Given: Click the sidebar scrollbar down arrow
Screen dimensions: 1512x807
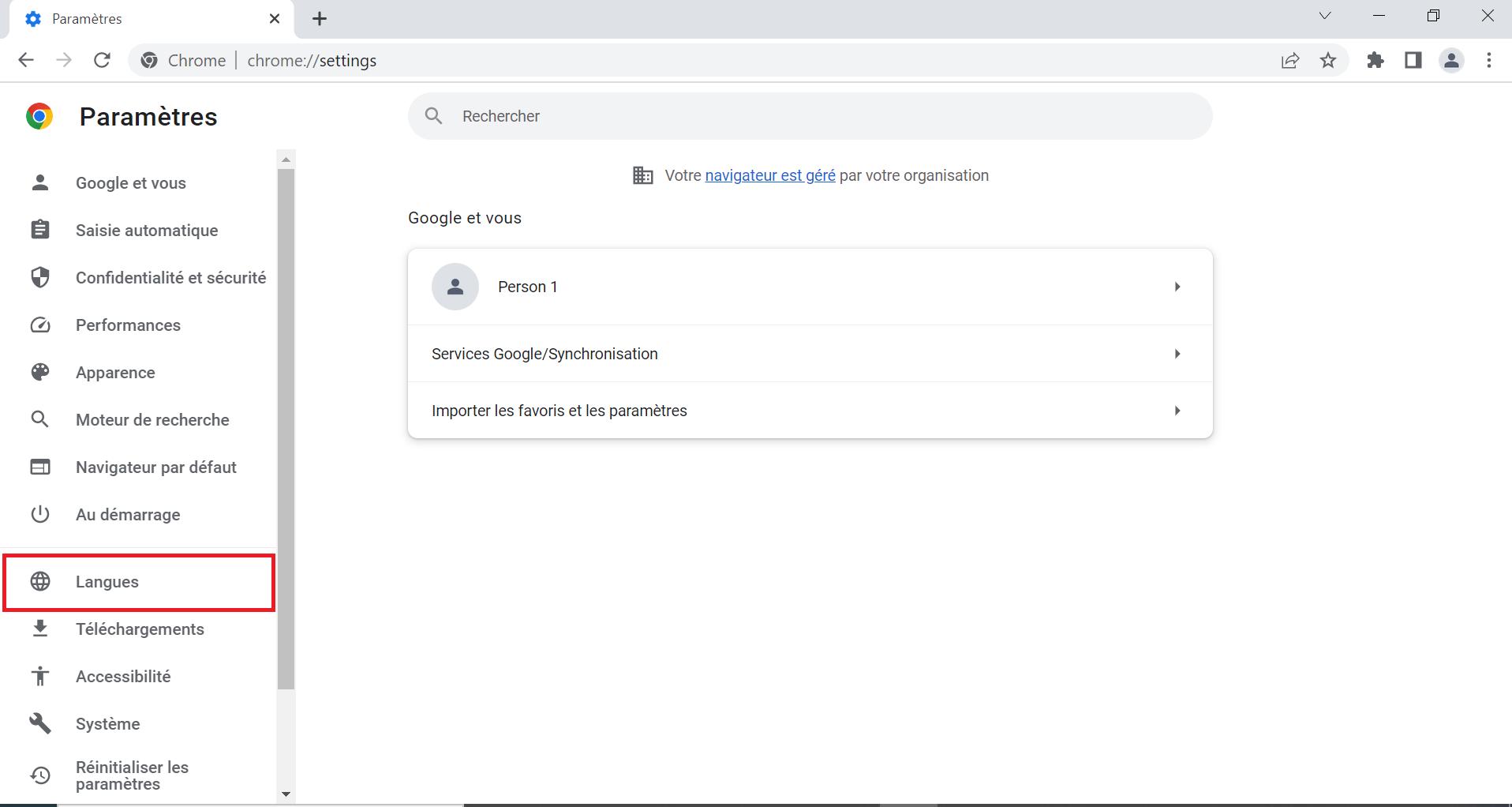Looking at the screenshot, I should [x=286, y=794].
